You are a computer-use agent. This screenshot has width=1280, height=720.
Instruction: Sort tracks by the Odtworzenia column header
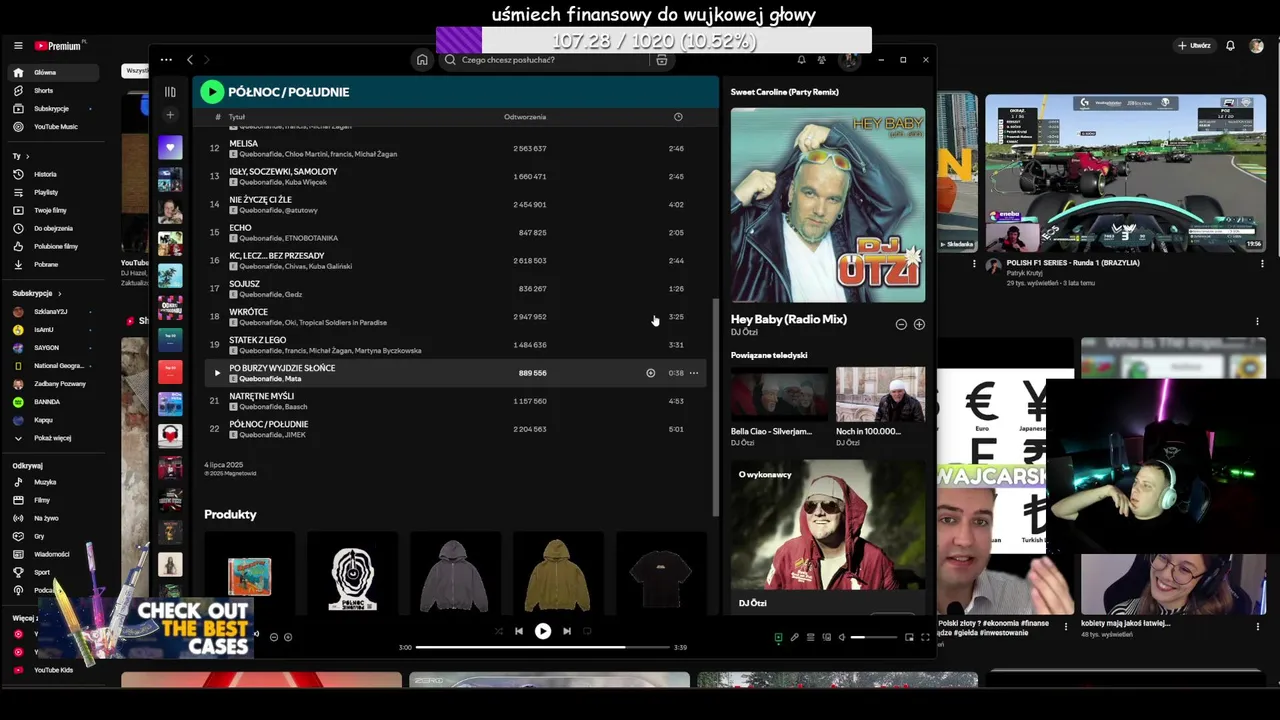[x=525, y=117]
